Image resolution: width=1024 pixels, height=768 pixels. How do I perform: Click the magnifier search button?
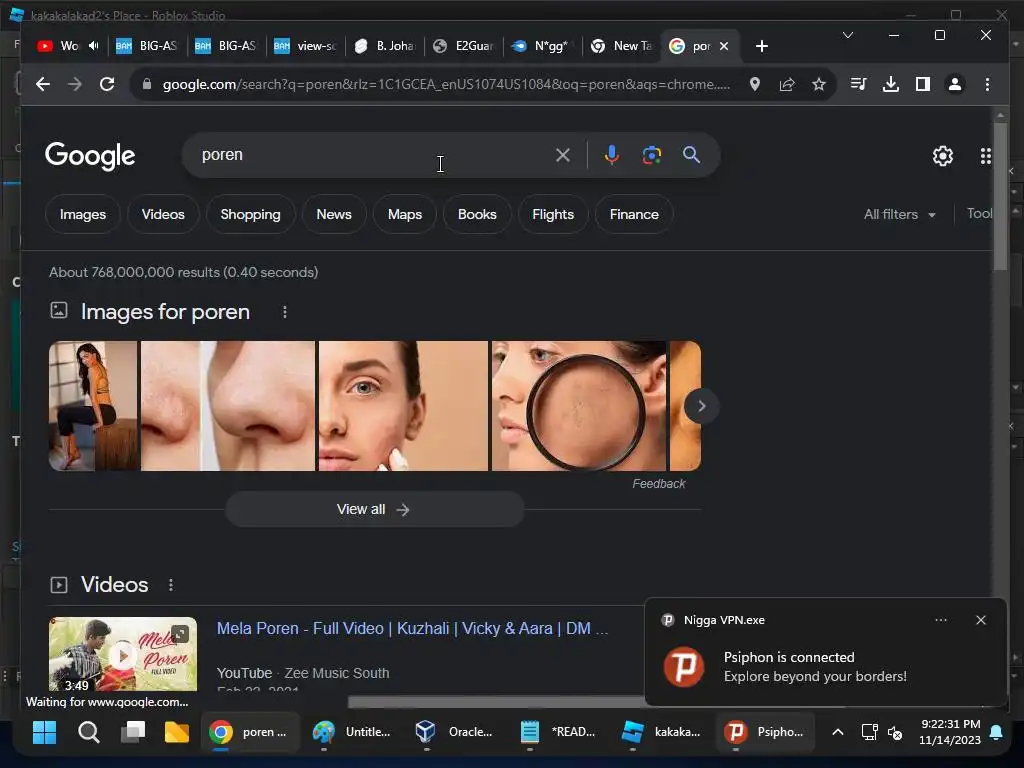coord(692,155)
